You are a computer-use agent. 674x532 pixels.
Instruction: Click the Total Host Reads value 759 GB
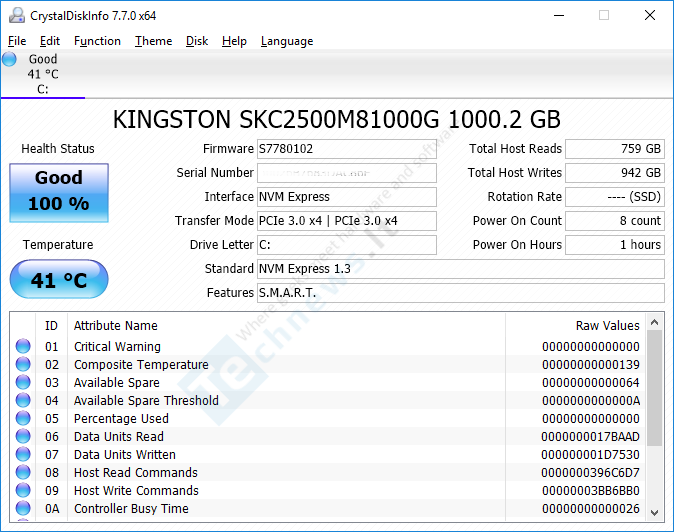click(615, 149)
